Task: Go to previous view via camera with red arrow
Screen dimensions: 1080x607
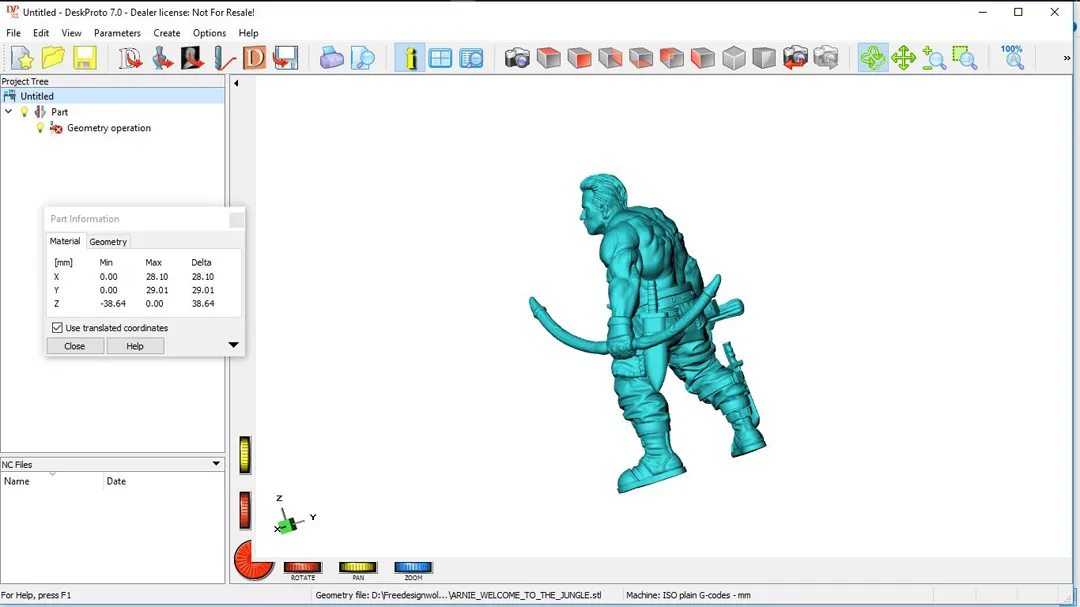Action: click(796, 58)
